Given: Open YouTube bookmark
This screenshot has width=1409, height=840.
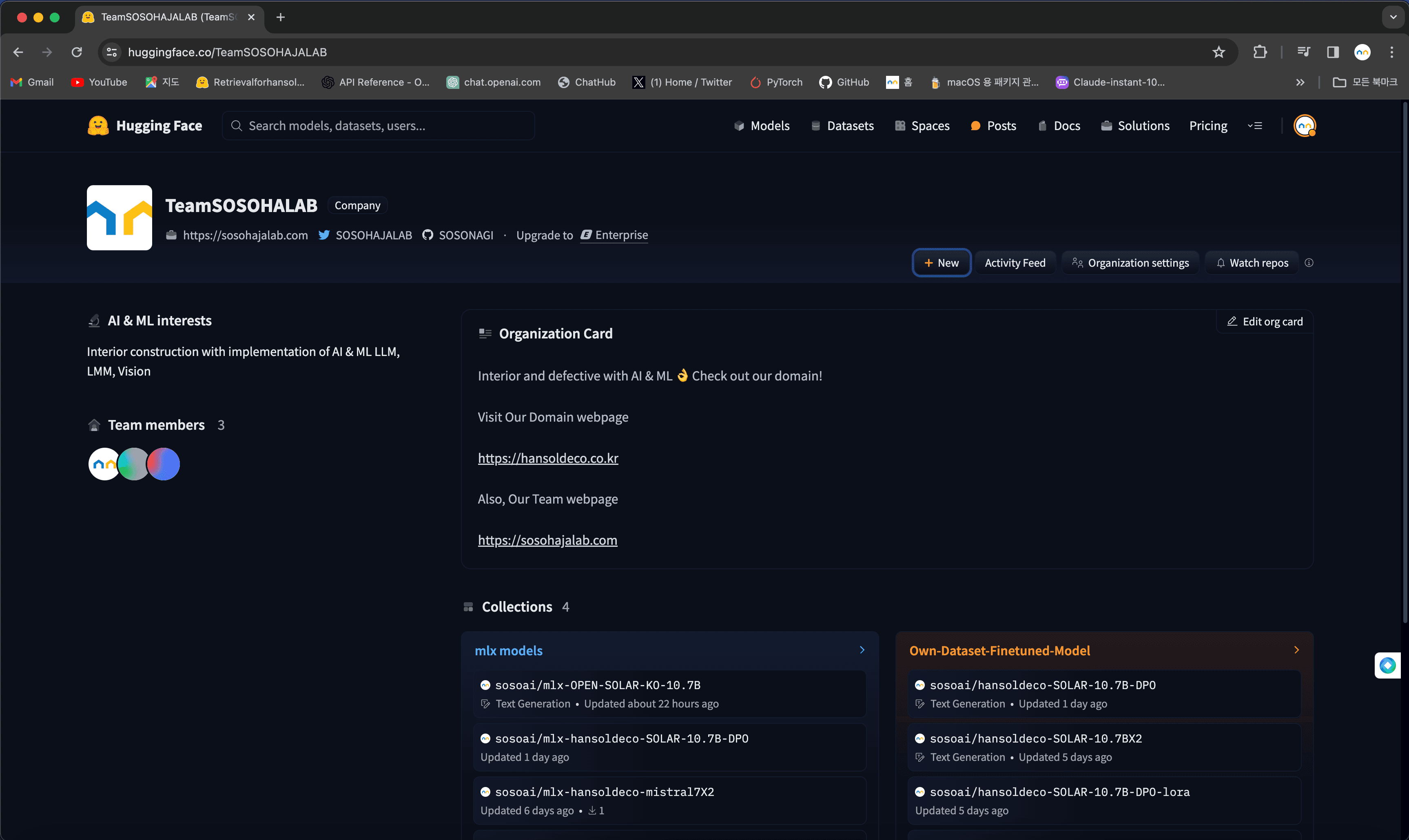Looking at the screenshot, I should 99,82.
